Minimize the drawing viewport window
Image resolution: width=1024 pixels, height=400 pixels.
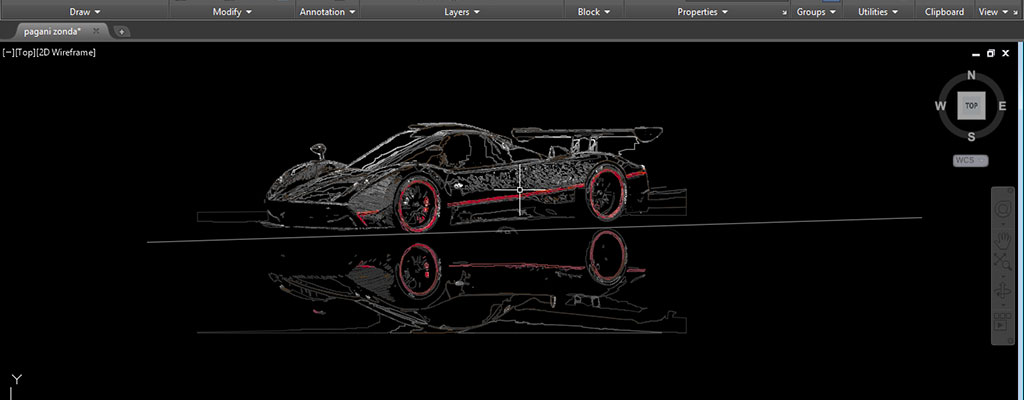[976, 54]
